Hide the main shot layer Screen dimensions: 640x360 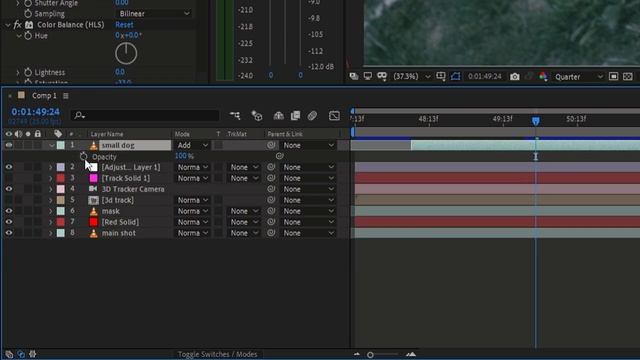[x=9, y=233]
